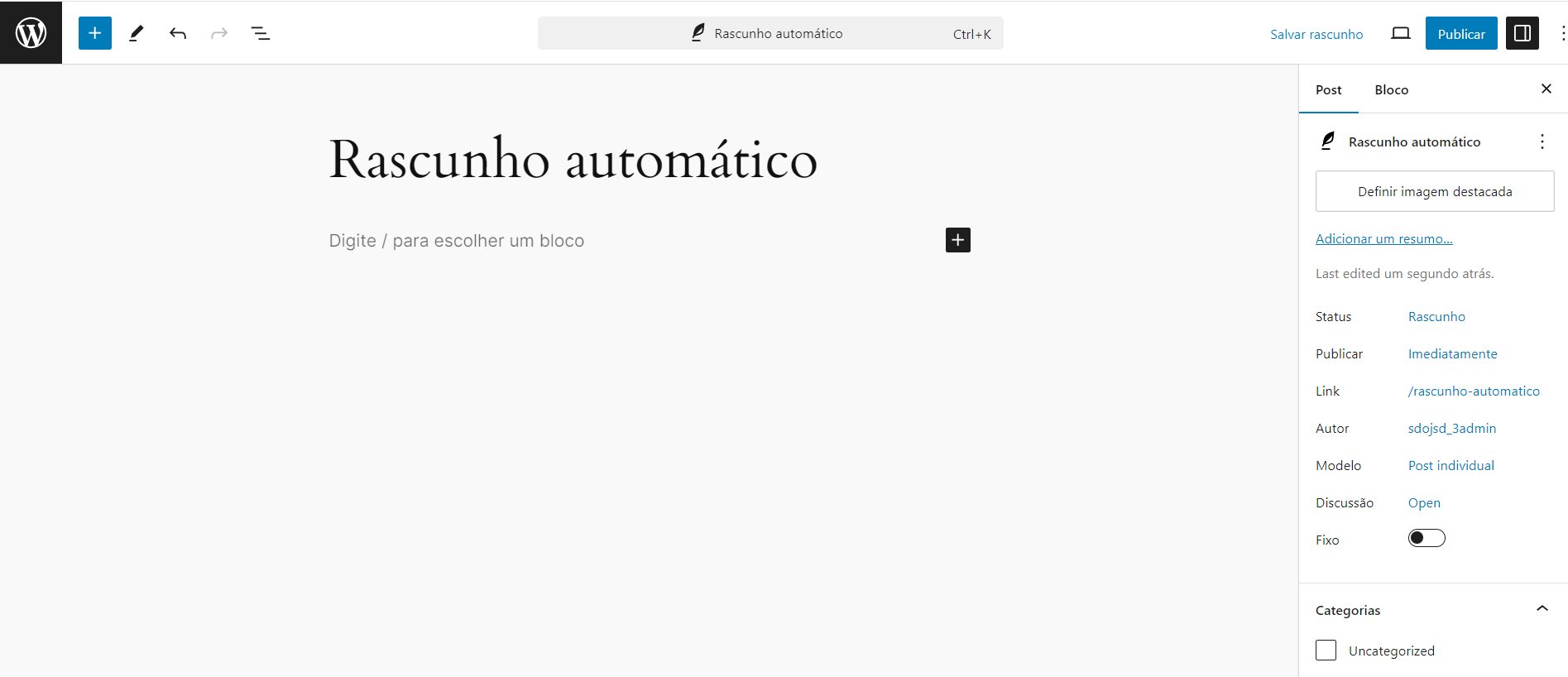
Task: Toggle the Fixo sticky switch
Action: point(1427,539)
